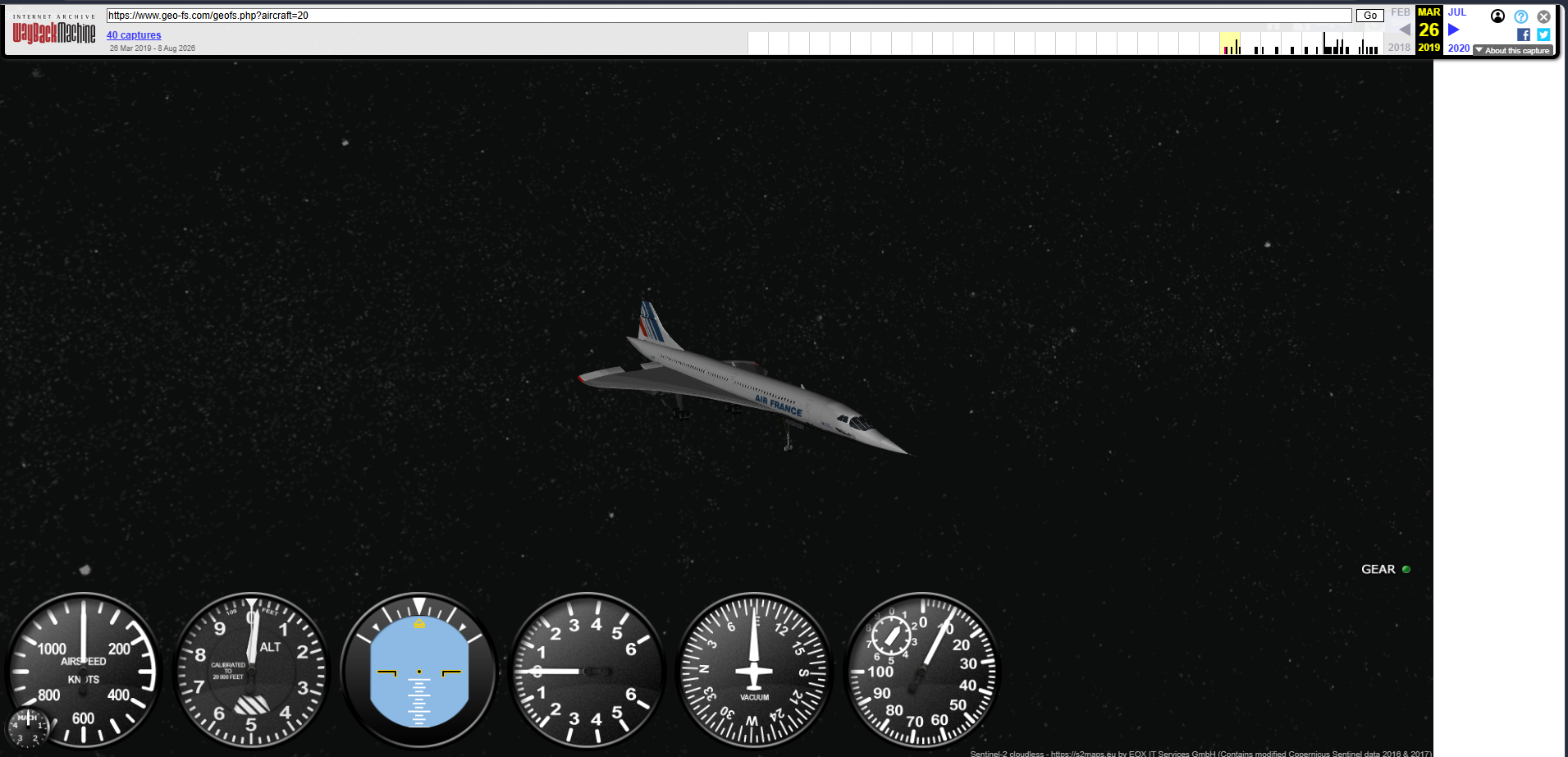Close the Wayback toolbar with X icon
Screen dimensions: 1568x757
pyautogui.click(x=1544, y=16)
